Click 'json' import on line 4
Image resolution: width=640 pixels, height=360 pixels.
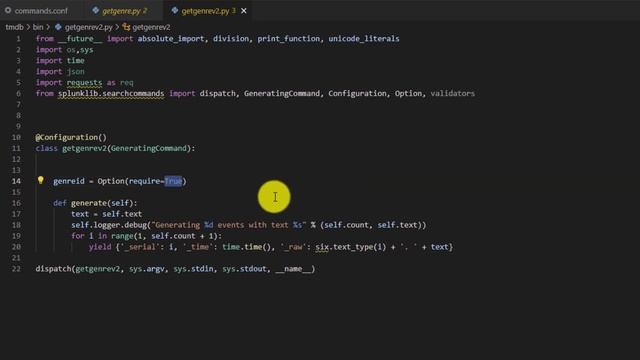coord(76,71)
